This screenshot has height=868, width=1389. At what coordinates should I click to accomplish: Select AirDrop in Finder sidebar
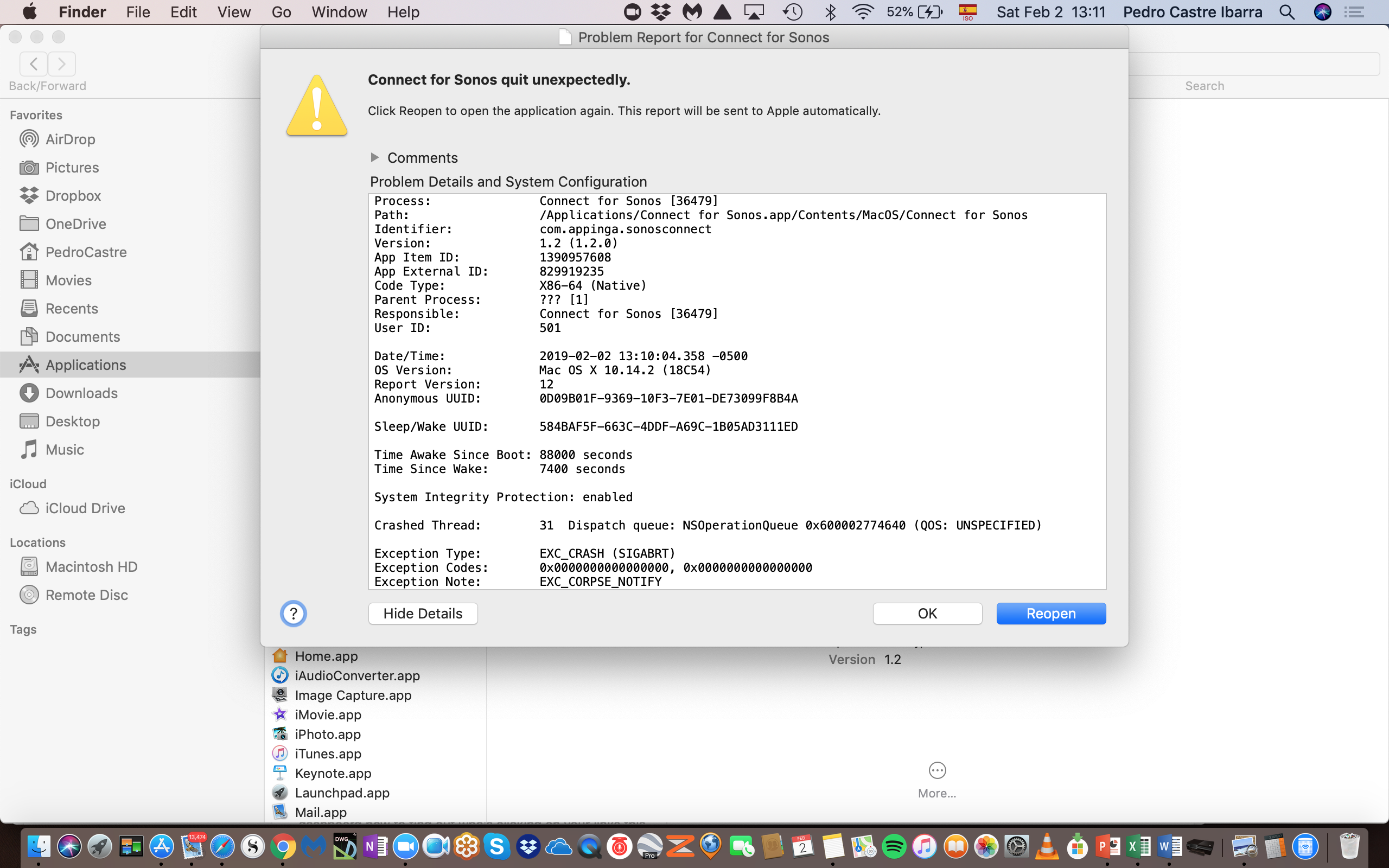click(x=70, y=139)
